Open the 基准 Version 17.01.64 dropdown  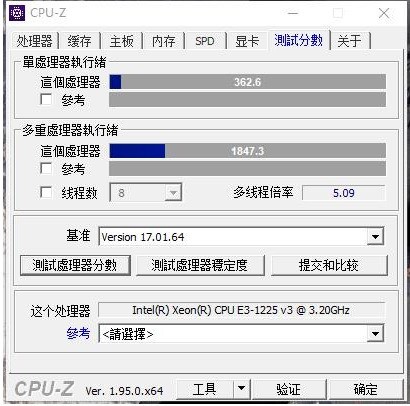tap(375, 237)
